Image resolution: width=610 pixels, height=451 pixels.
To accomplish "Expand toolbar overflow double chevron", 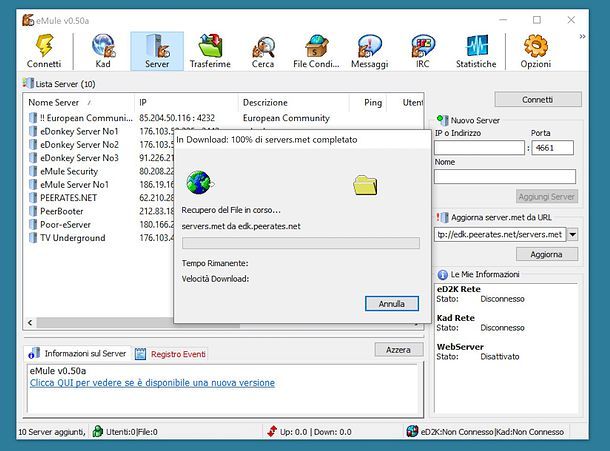I will 582,37.
